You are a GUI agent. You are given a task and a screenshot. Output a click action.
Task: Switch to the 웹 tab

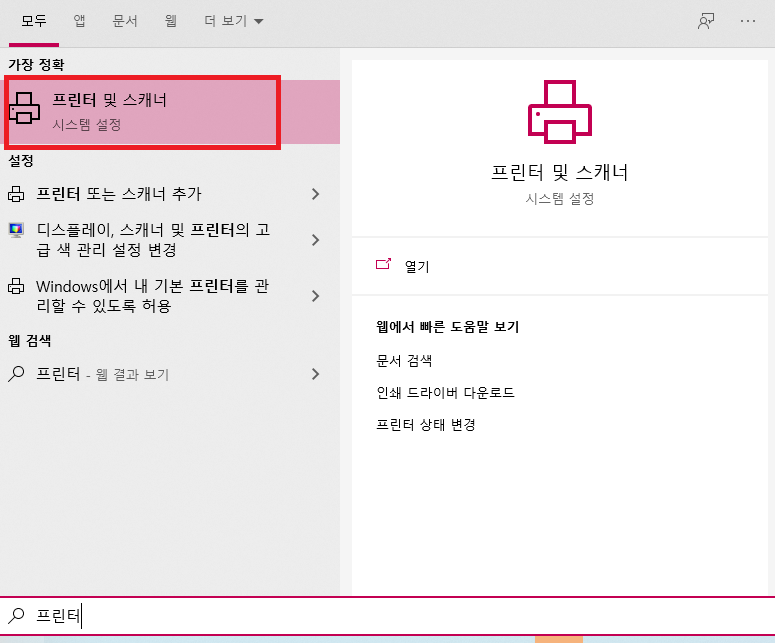tap(171, 21)
